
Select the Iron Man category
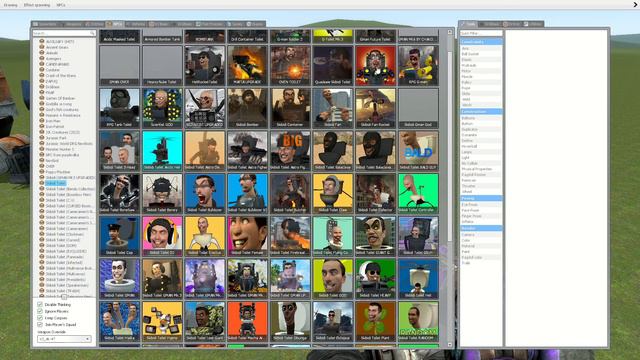click(53, 121)
